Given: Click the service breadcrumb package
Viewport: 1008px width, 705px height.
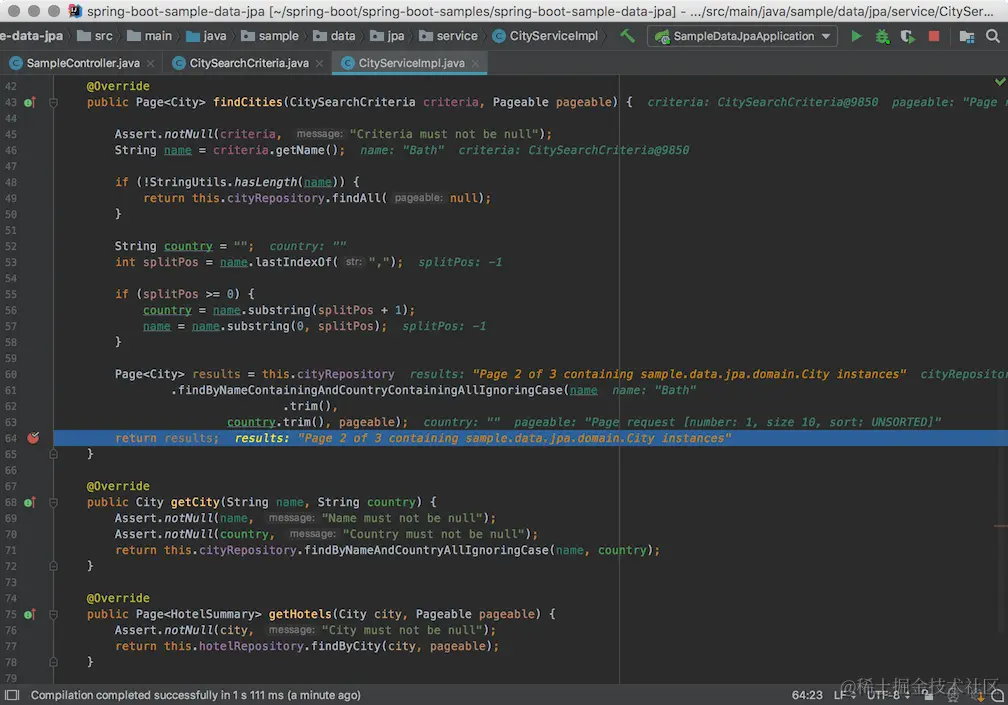Looking at the screenshot, I should click(448, 36).
